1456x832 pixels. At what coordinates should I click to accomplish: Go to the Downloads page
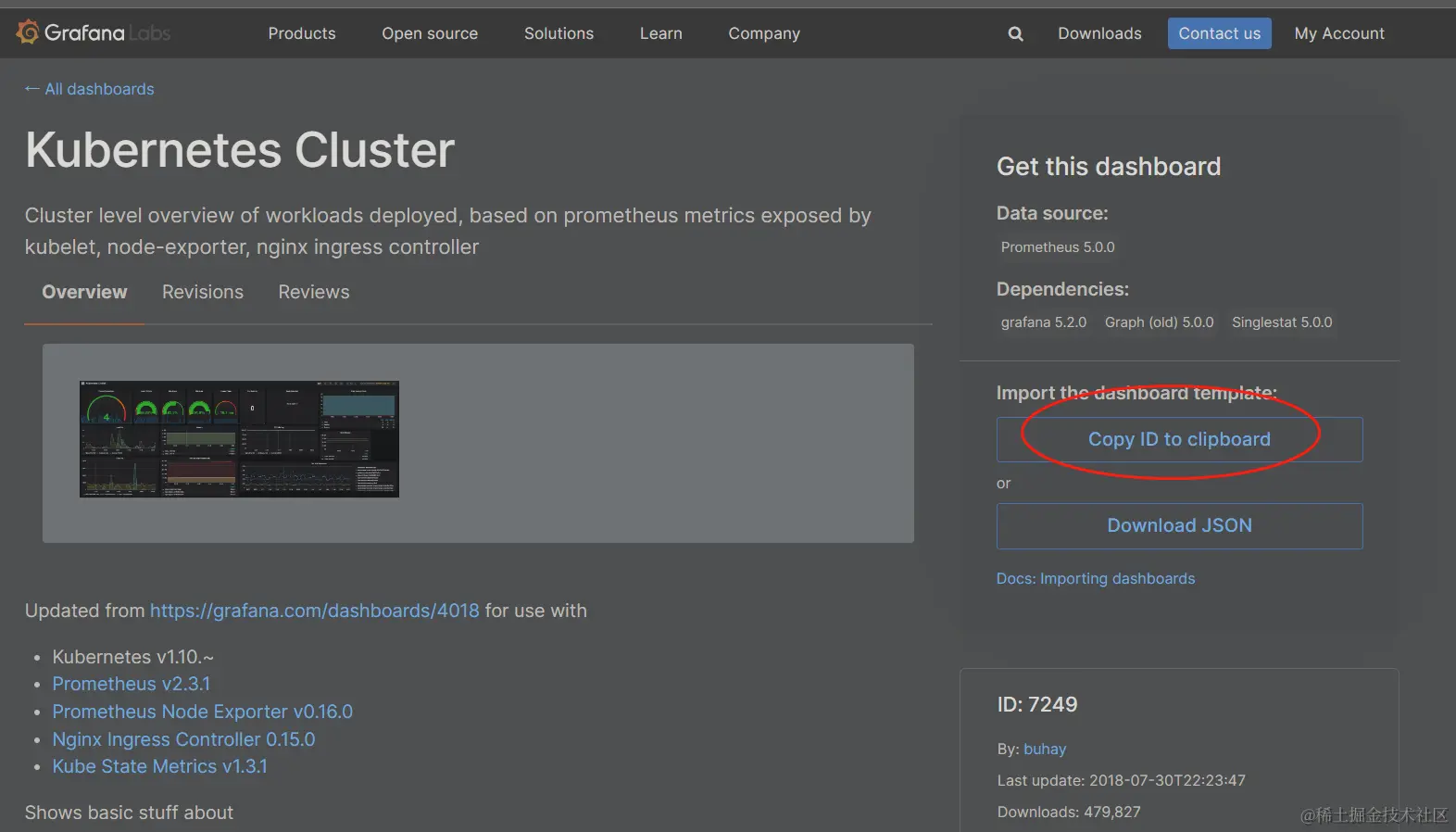[x=1099, y=33]
